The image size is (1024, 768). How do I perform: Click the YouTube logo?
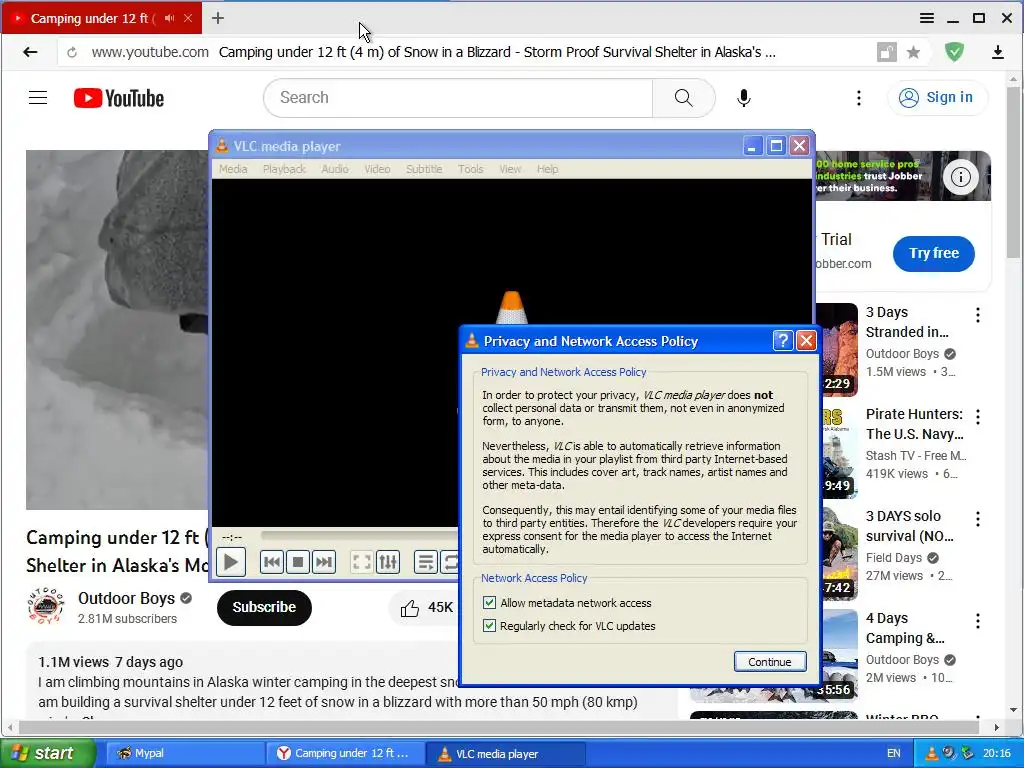coord(119,98)
